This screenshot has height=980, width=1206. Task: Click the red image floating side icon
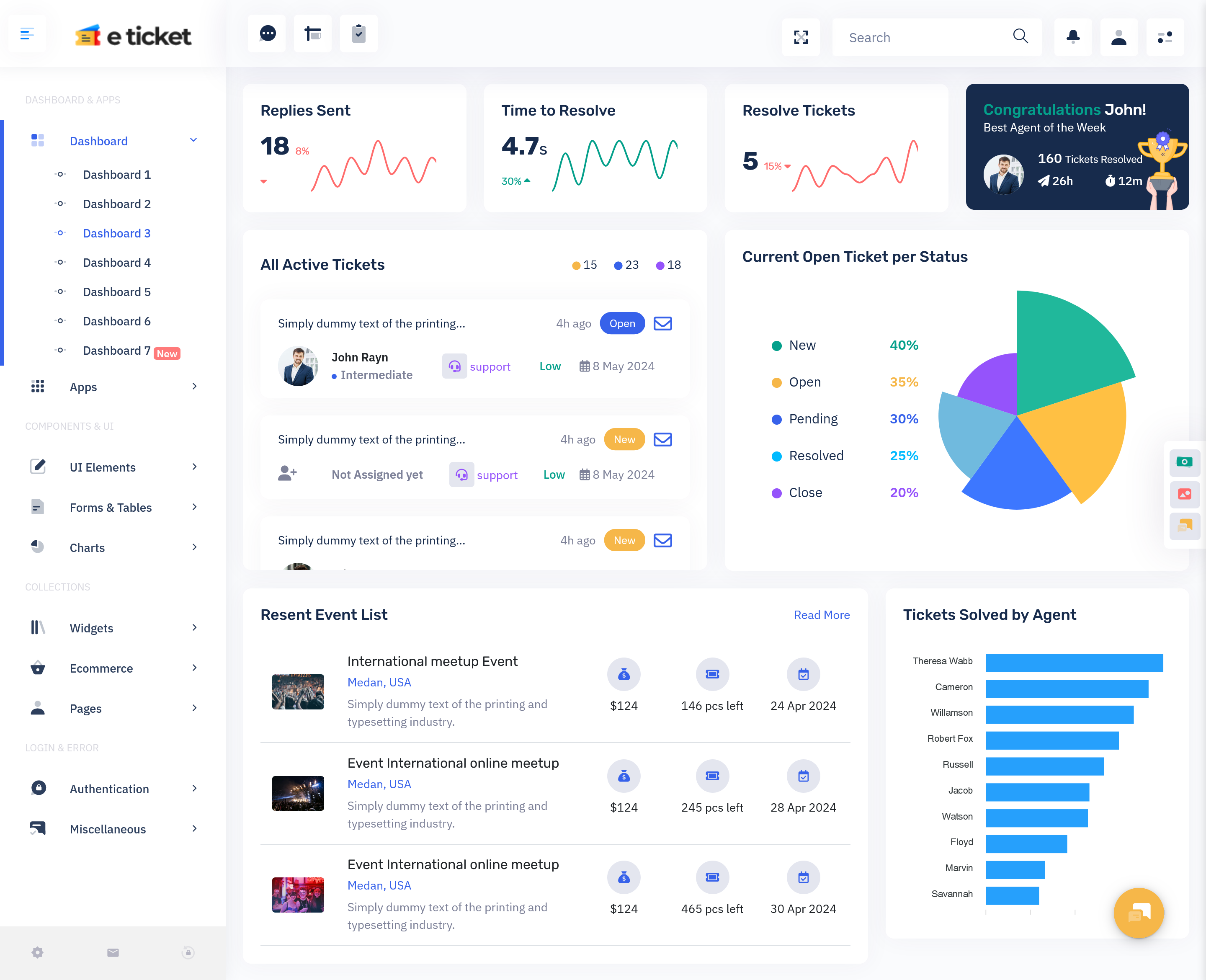click(1185, 494)
